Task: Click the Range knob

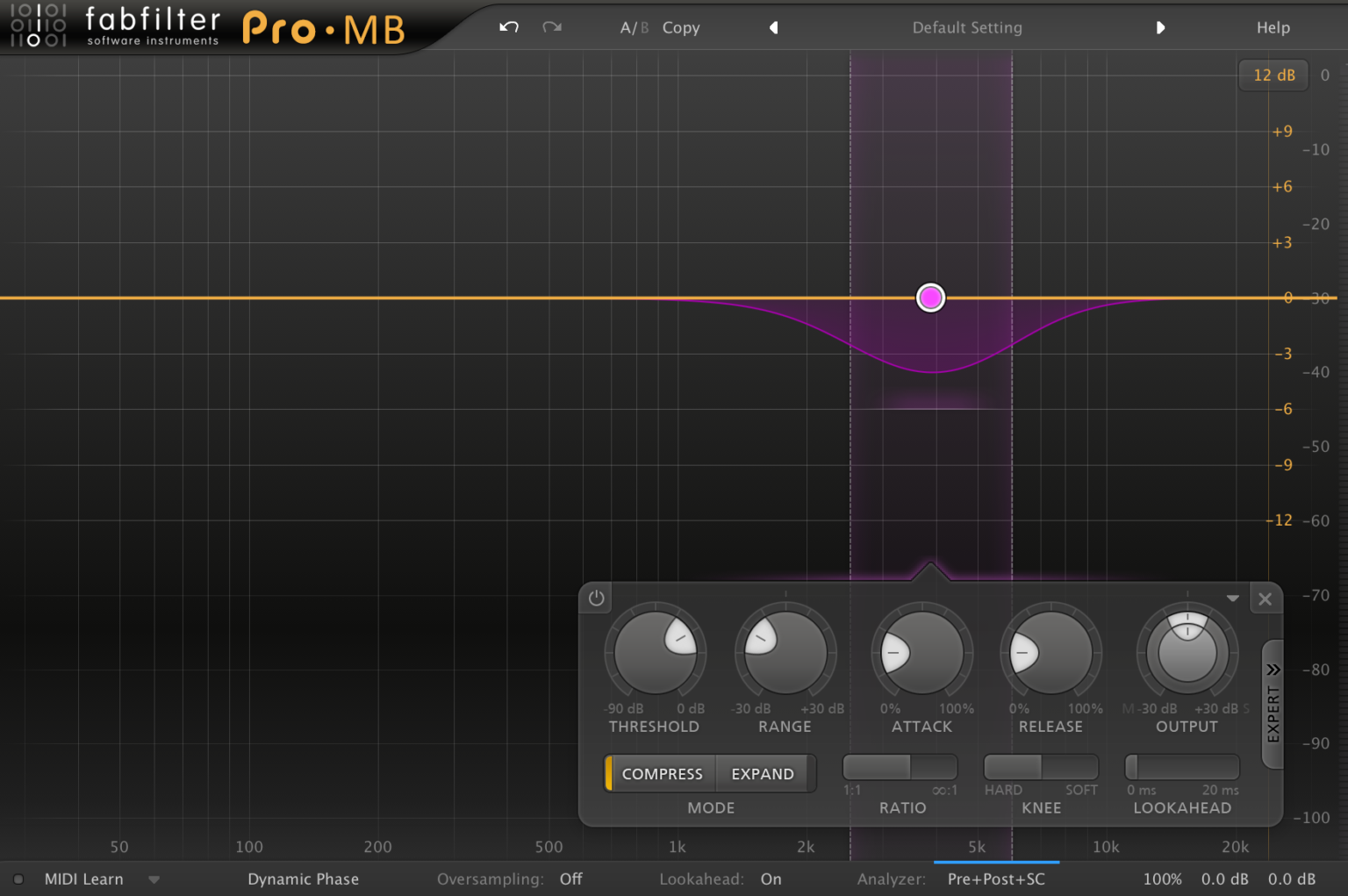Action: (785, 653)
